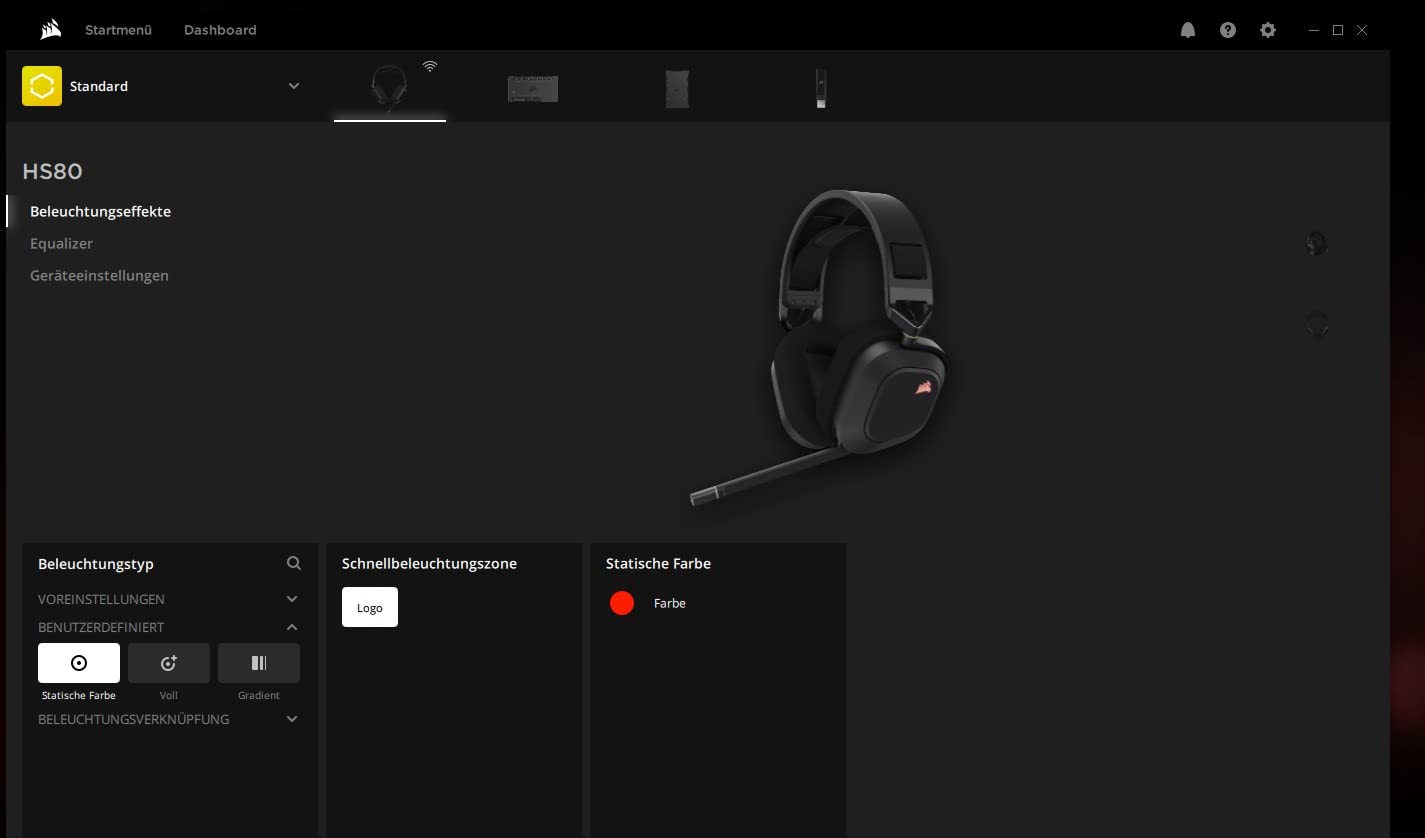Maximize the iCUE window
Viewport: 1425px width, 838px height.
1338,30
